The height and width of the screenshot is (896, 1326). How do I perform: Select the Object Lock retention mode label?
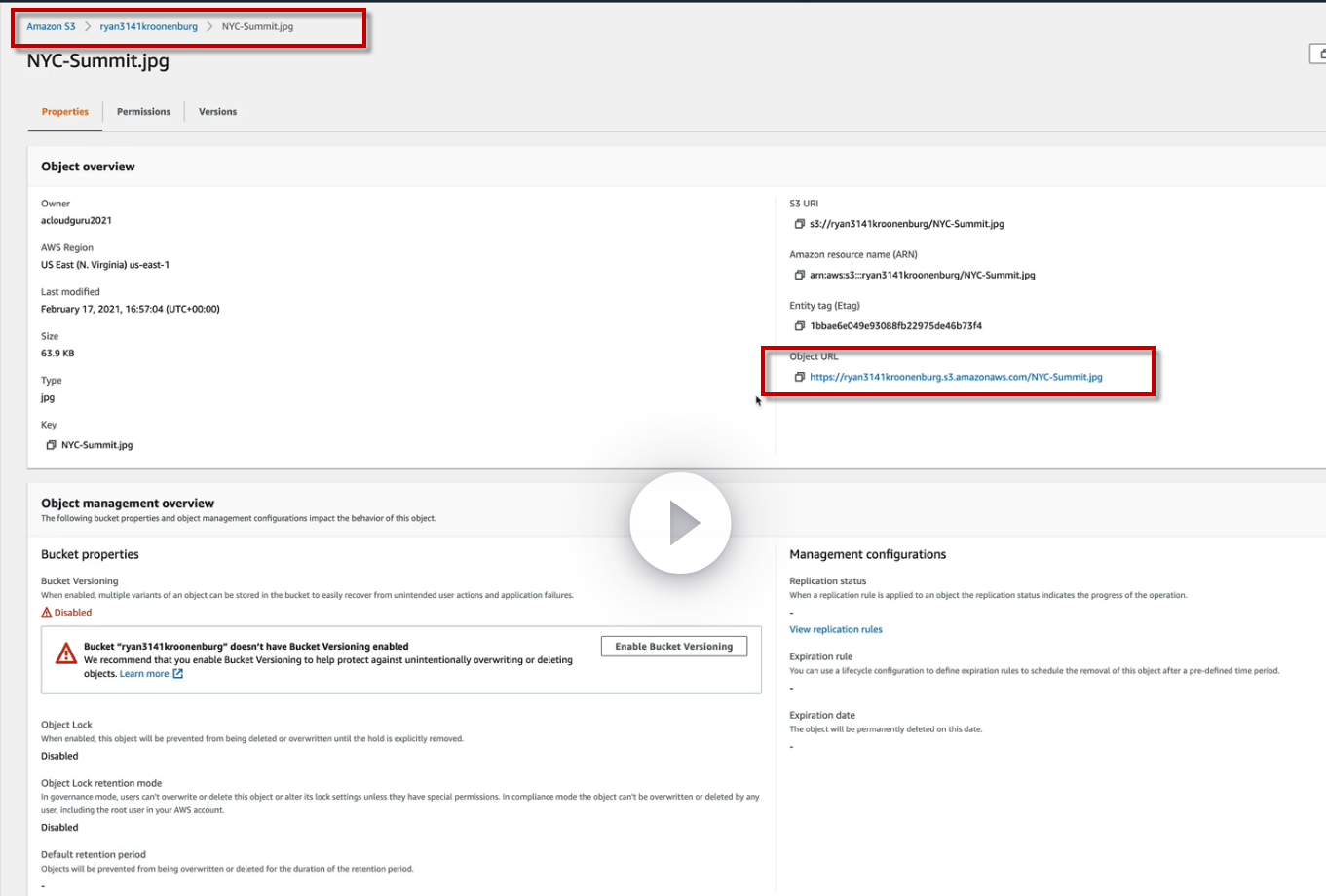pos(101,783)
